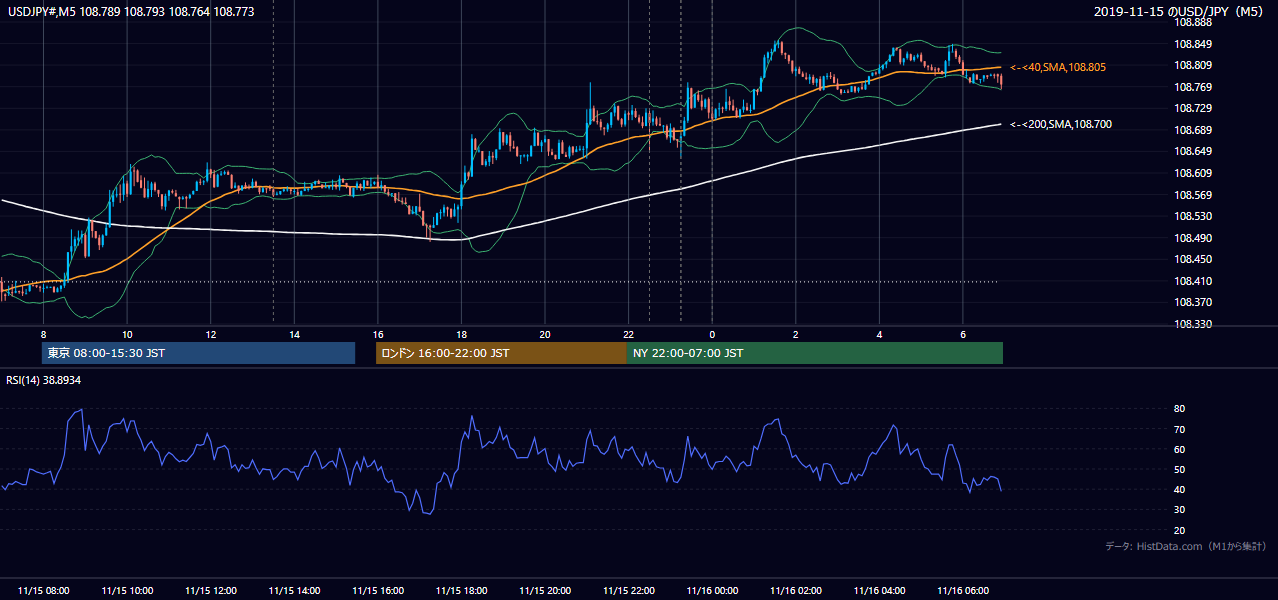Click time axis label 11/15 16:00
The height and width of the screenshot is (600, 1278).
tap(377, 591)
